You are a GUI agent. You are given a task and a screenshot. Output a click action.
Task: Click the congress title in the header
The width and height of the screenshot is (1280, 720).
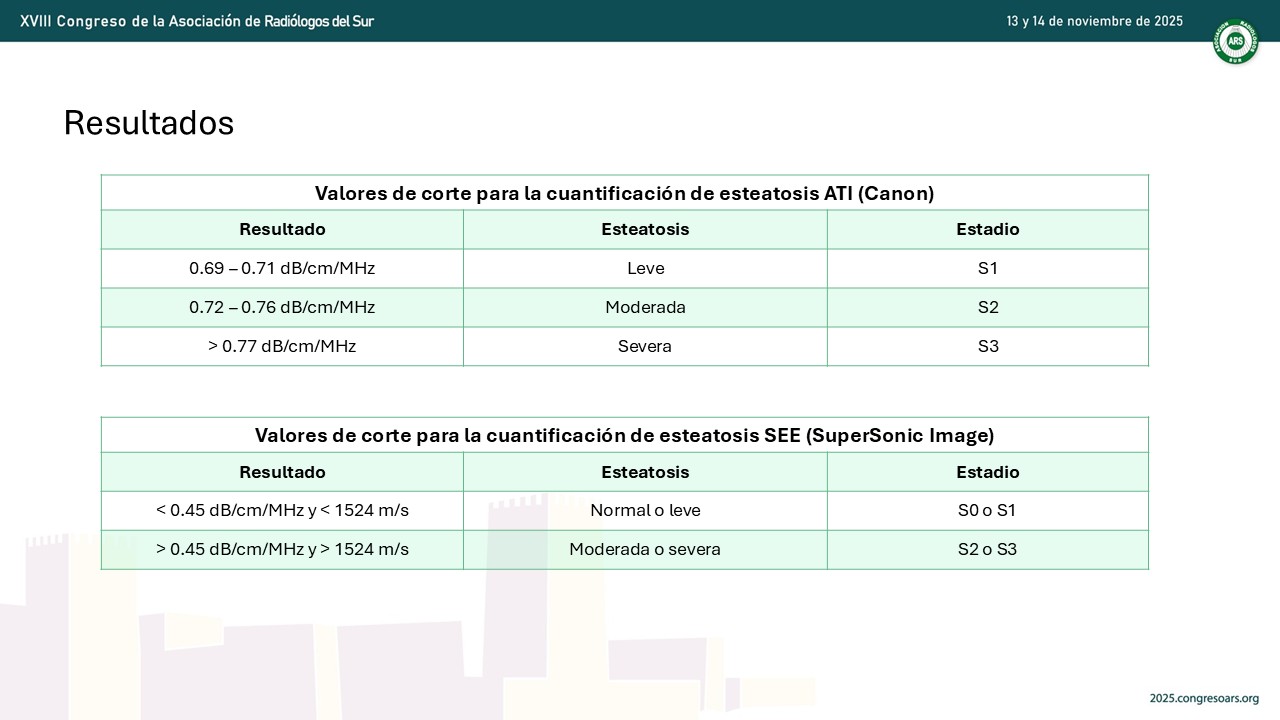[197, 20]
